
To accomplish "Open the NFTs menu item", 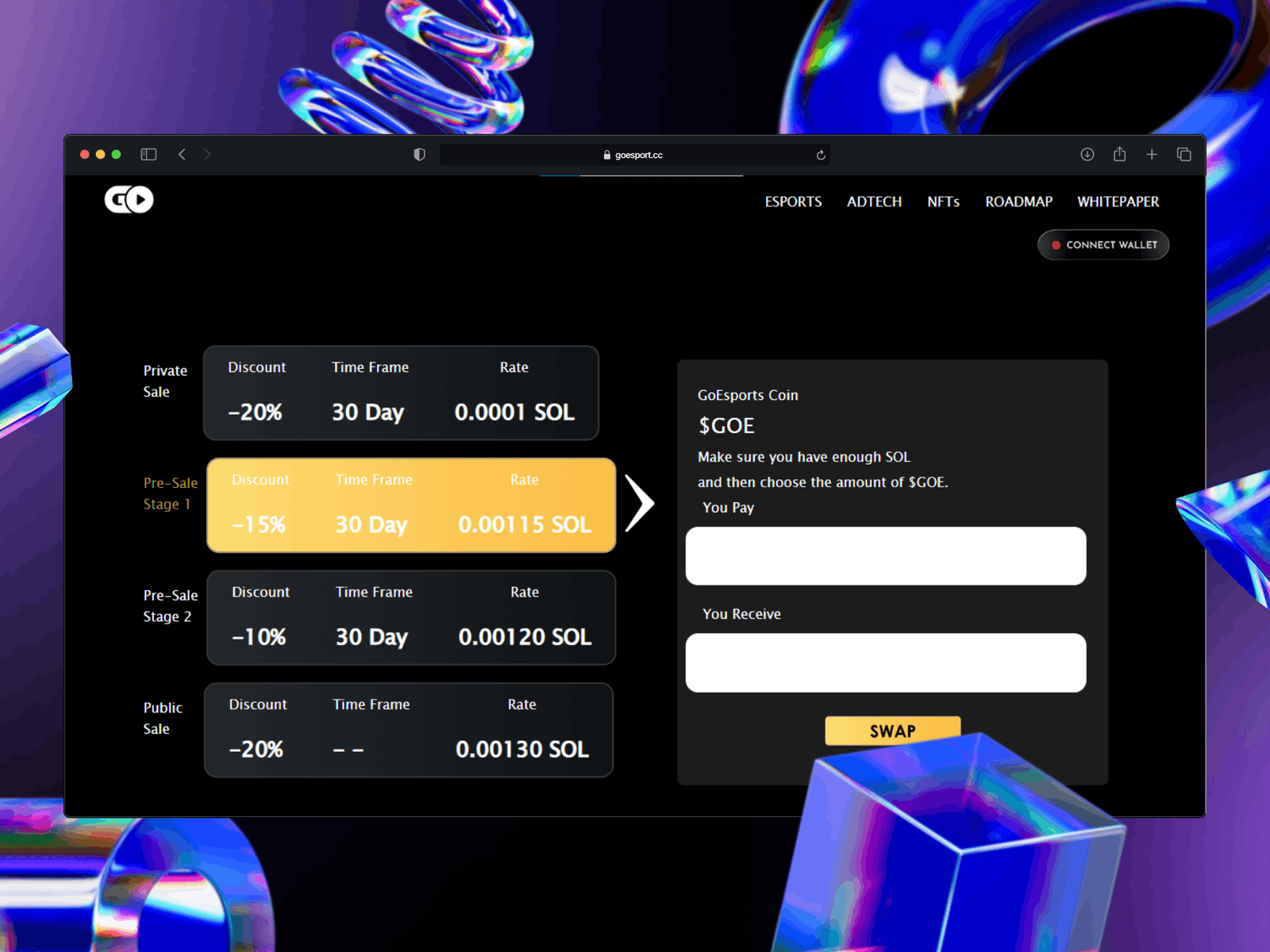I will click(943, 202).
